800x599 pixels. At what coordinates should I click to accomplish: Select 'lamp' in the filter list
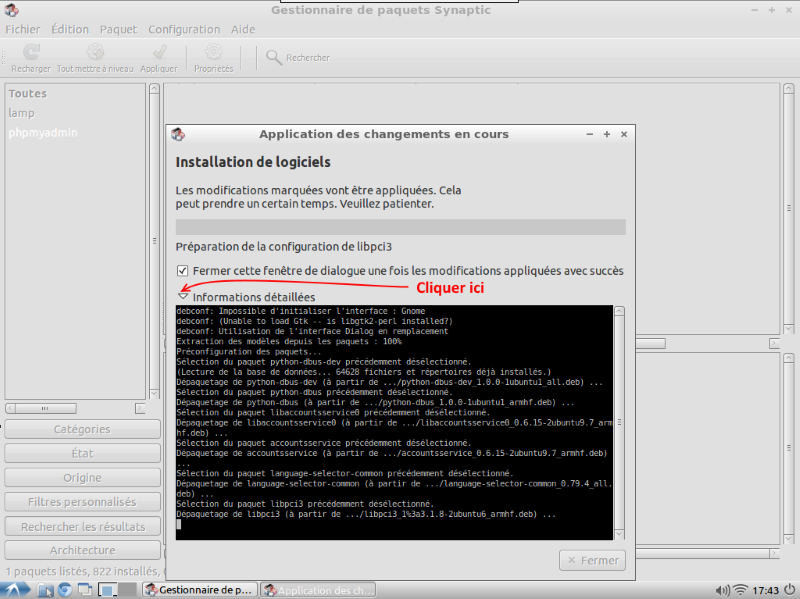[x=21, y=113]
